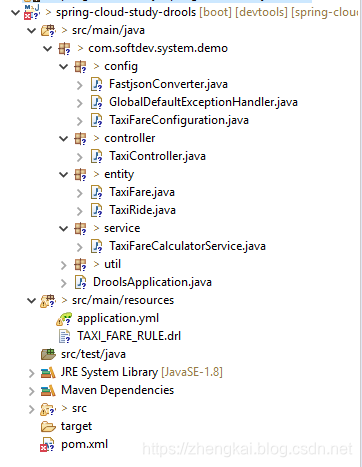The height and width of the screenshot is (467, 362).
Task: Select the pom.xml label
Action: click(85, 445)
